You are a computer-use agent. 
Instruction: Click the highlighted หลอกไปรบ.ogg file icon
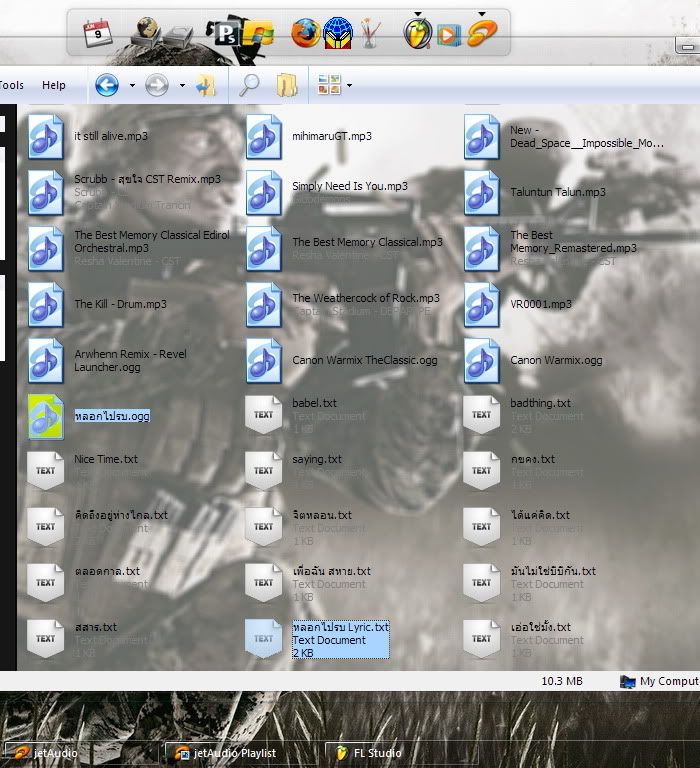point(46,416)
